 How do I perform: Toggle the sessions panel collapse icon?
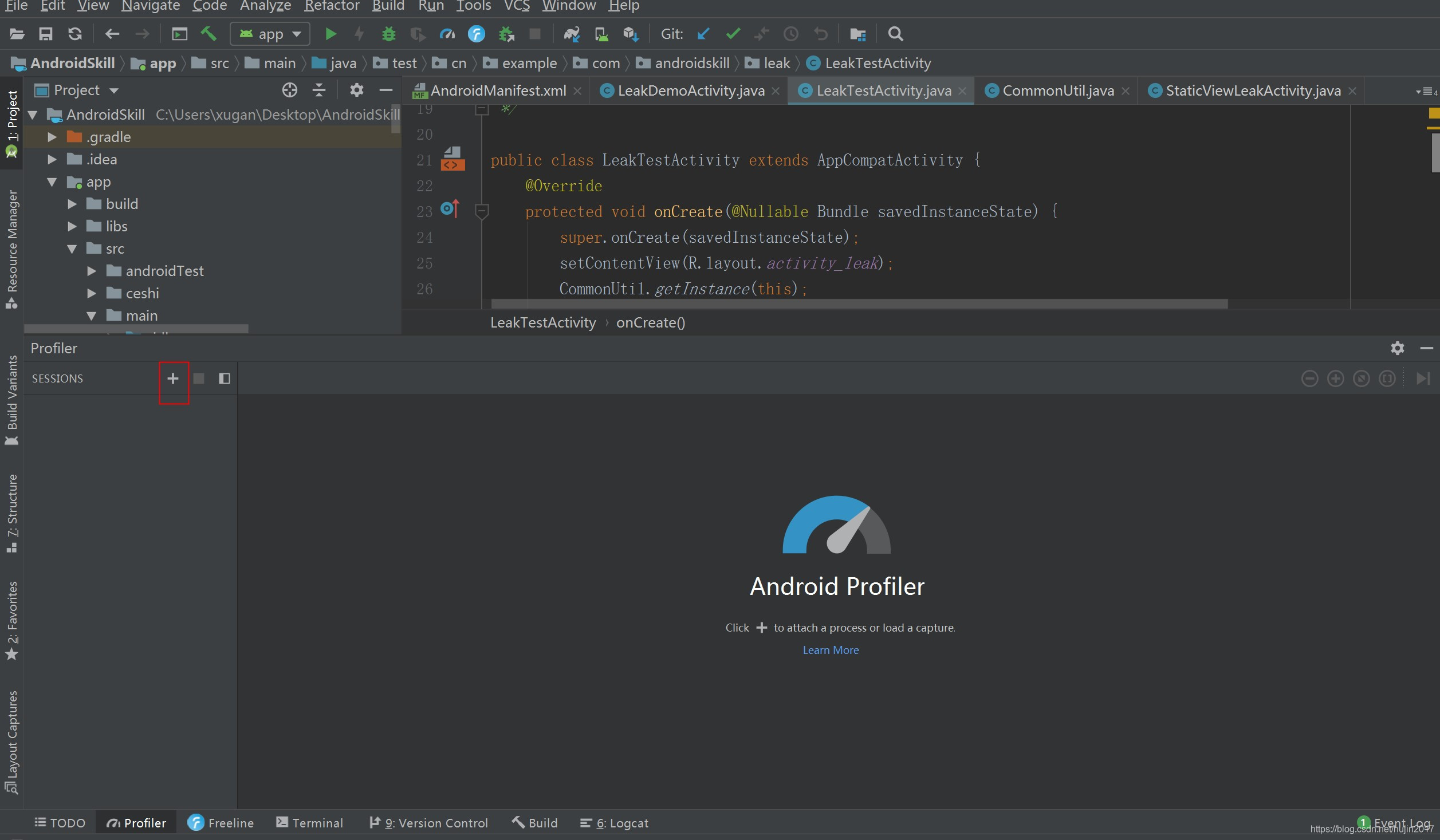[x=225, y=378]
